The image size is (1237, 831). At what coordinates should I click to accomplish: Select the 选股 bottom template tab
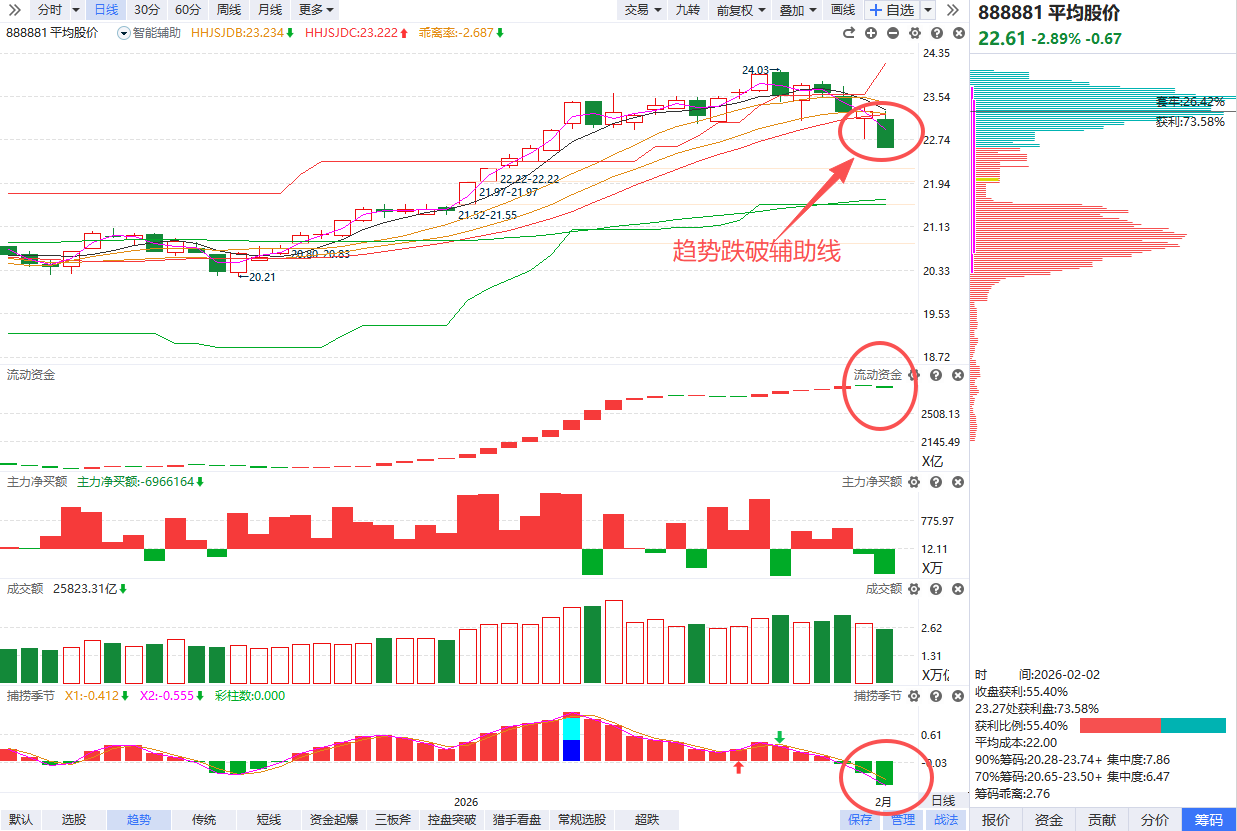click(74, 820)
